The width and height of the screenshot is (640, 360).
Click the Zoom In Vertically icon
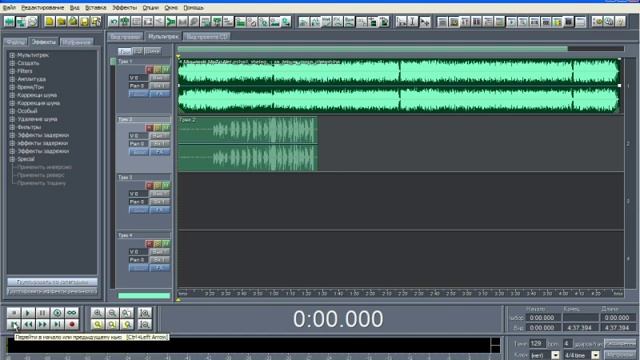[x=144, y=313]
